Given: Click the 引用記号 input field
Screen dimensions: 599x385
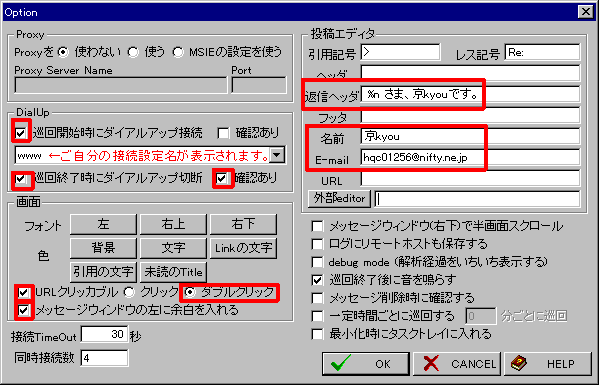Looking at the screenshot, I should tap(400, 52).
